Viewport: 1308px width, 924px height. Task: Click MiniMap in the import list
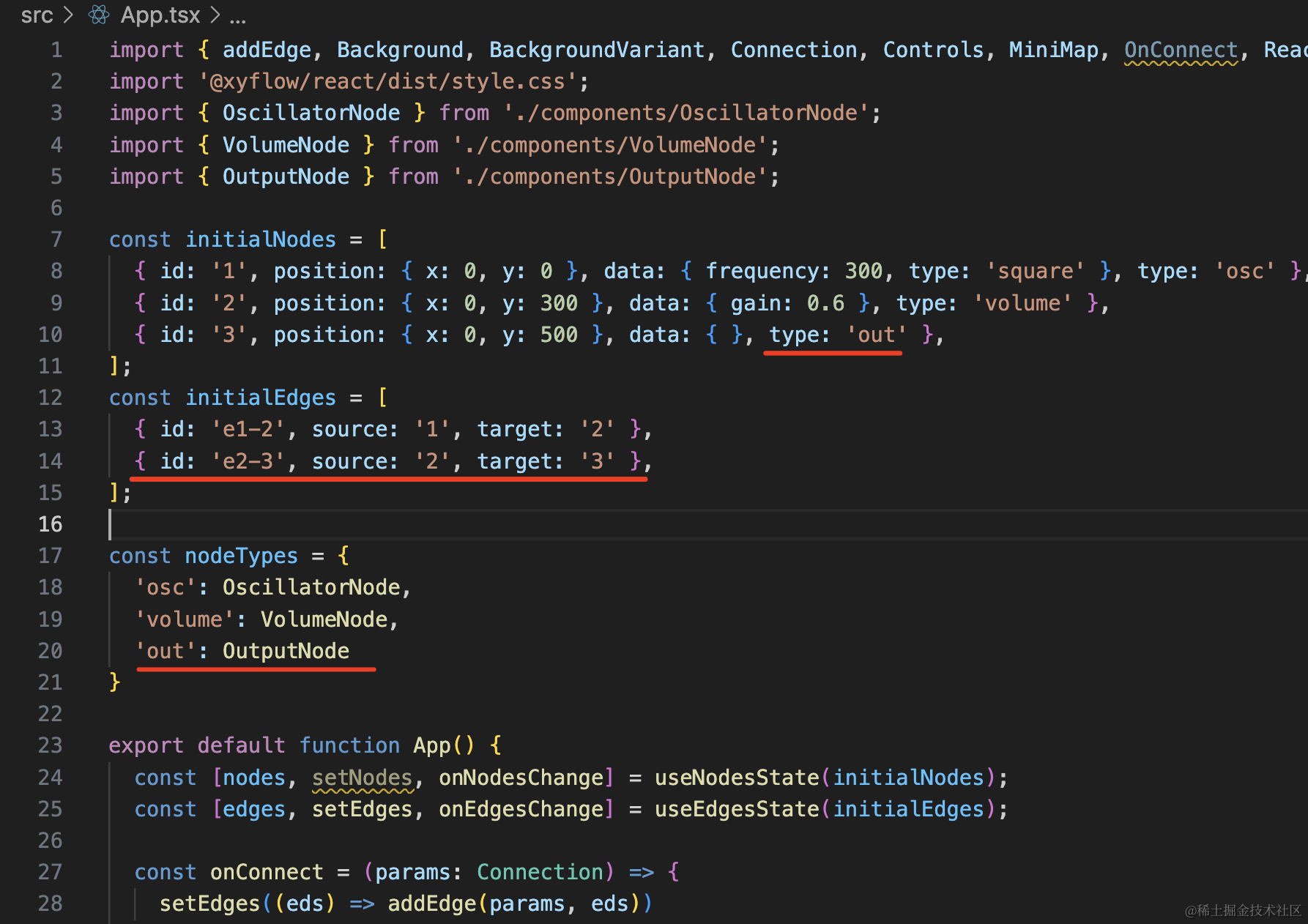(1054, 50)
